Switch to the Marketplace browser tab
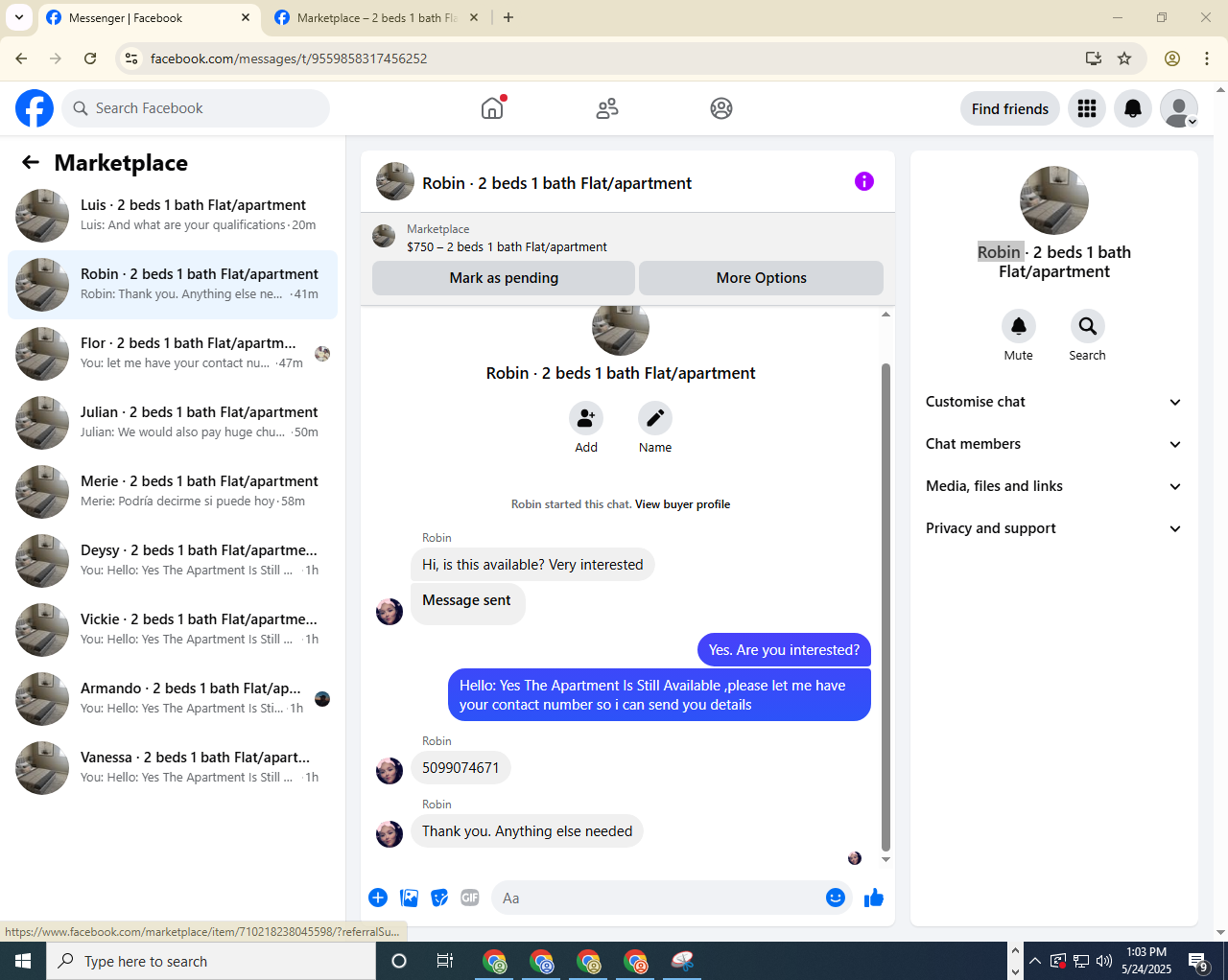1228x980 pixels. click(374, 17)
